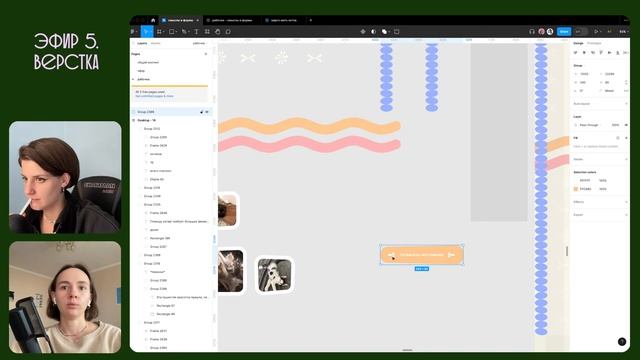Add an export setting with the plus button
This screenshot has height=360, width=640.
(x=626, y=215)
